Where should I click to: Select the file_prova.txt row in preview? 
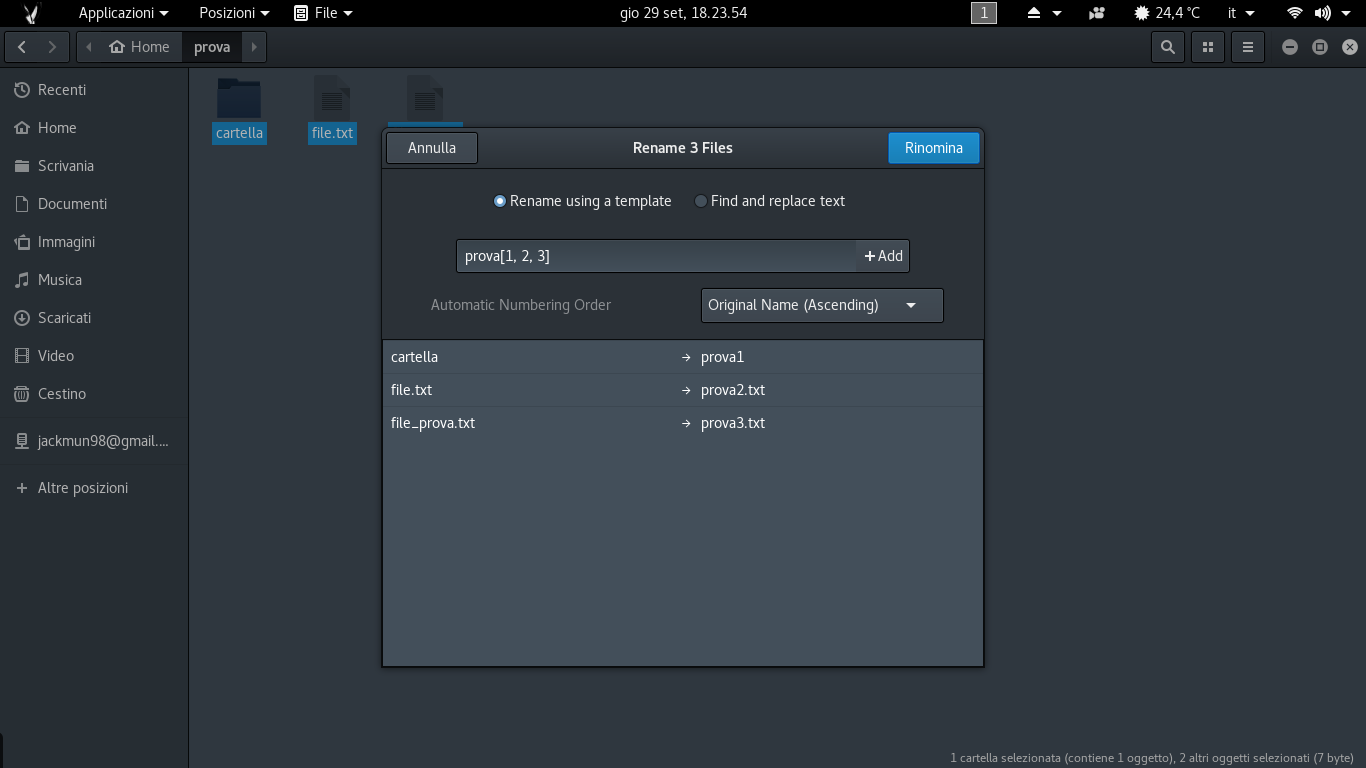(x=683, y=423)
